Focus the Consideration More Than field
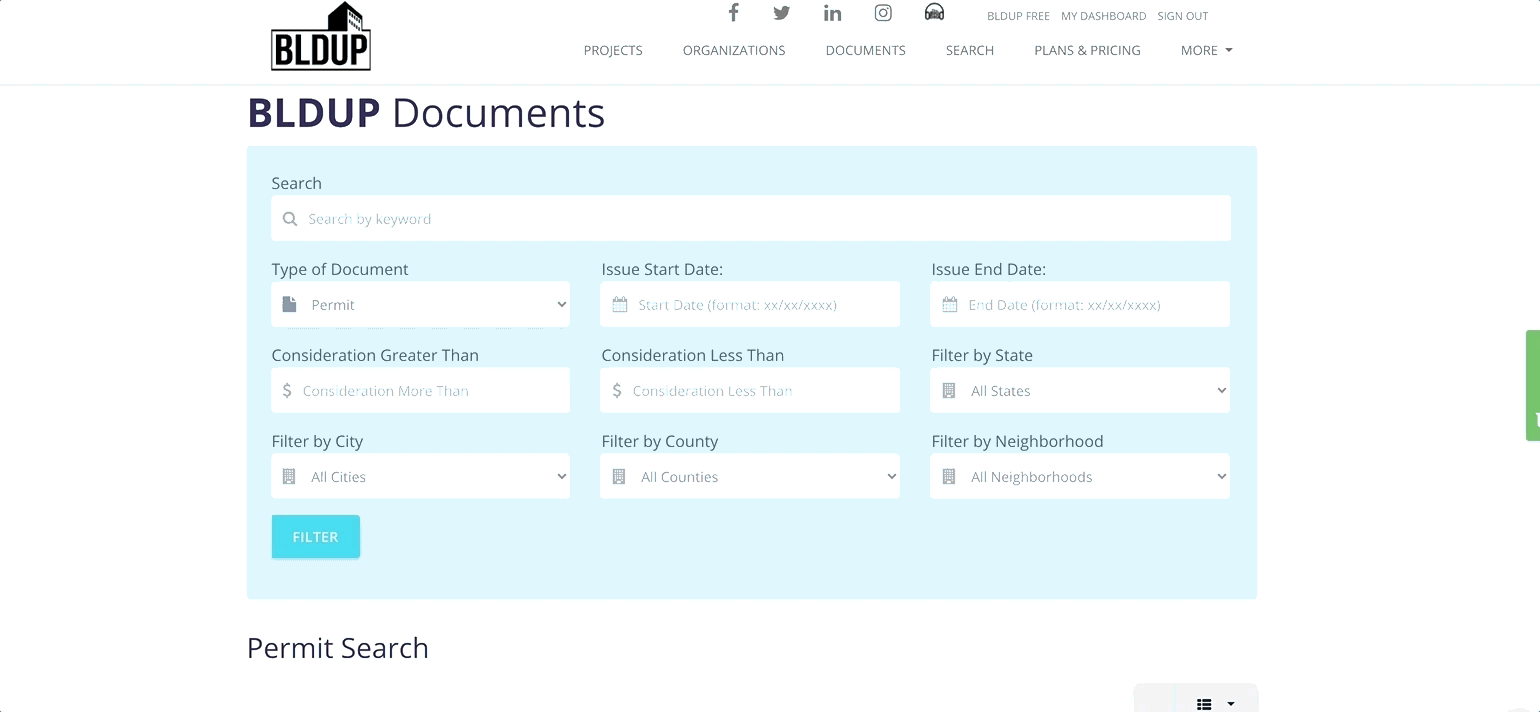This screenshot has height=712, width=1540. (420, 390)
